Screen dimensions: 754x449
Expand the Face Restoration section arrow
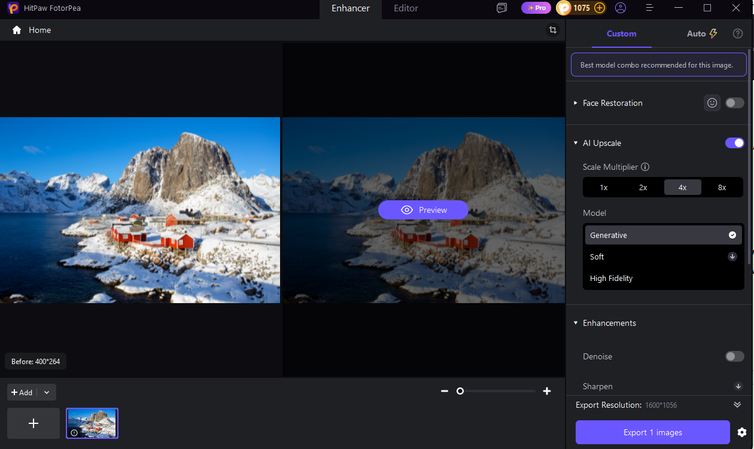[x=575, y=103]
